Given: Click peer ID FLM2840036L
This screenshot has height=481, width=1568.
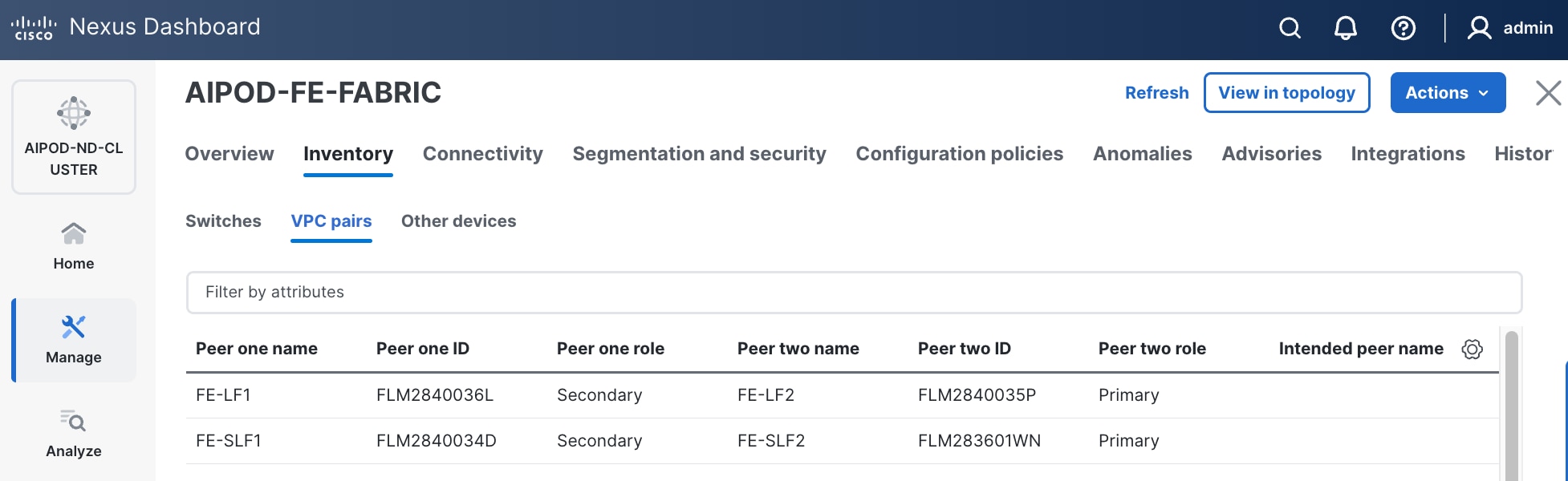Looking at the screenshot, I should click(435, 395).
